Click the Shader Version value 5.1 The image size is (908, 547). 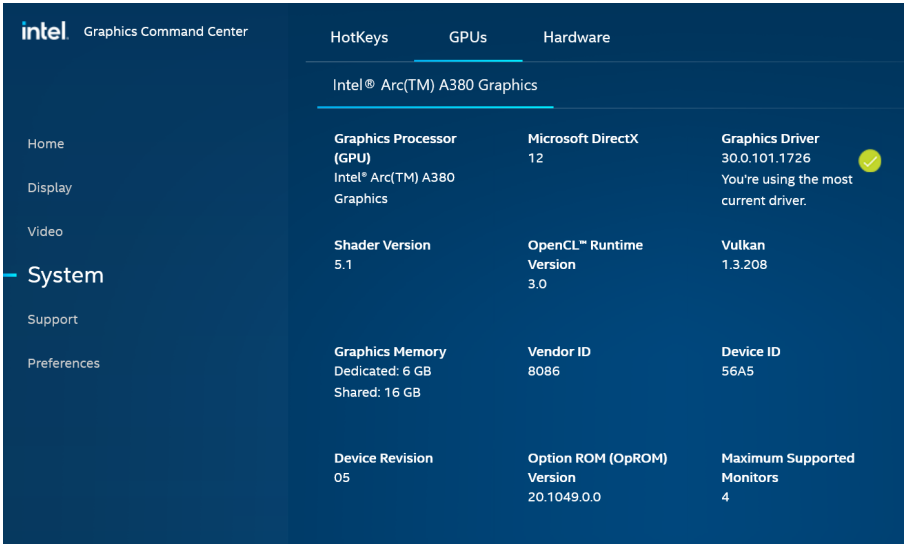point(343,265)
